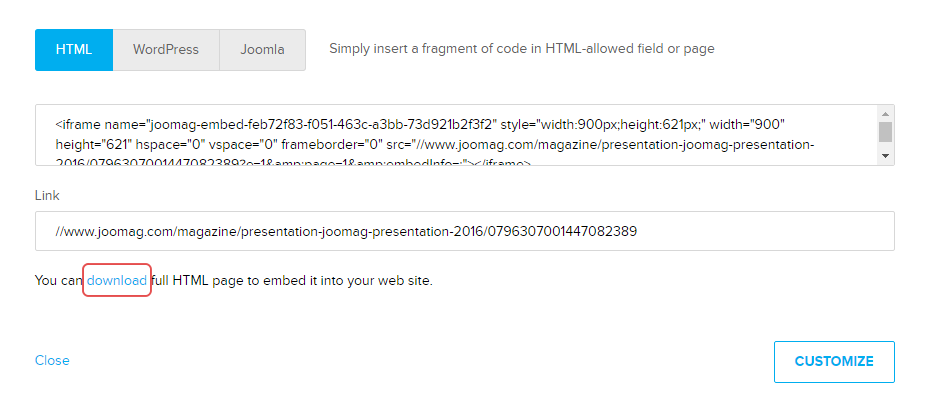Open the WordPress tab
928x415 pixels.
(166, 49)
